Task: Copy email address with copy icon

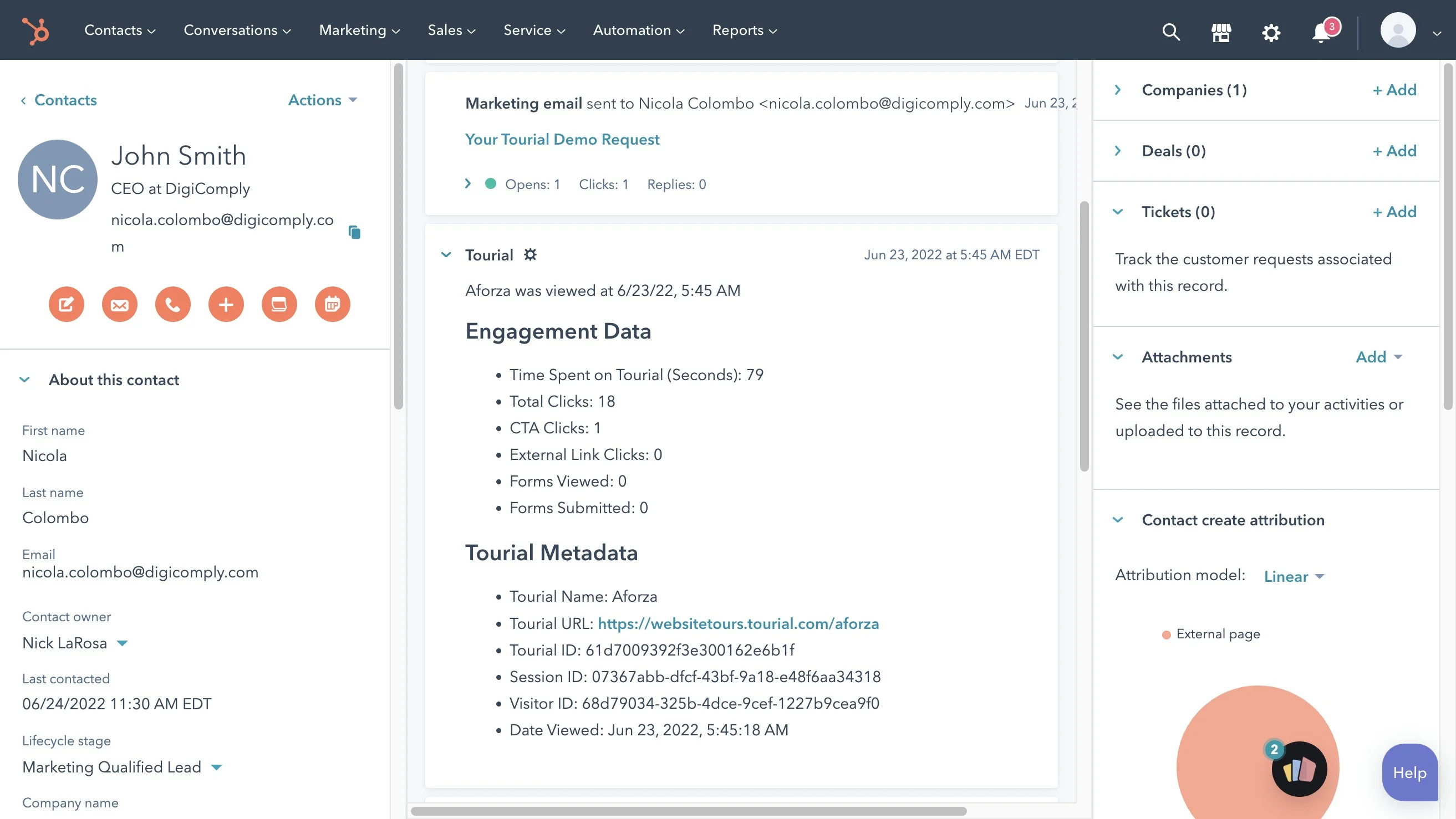Action: pyautogui.click(x=354, y=232)
